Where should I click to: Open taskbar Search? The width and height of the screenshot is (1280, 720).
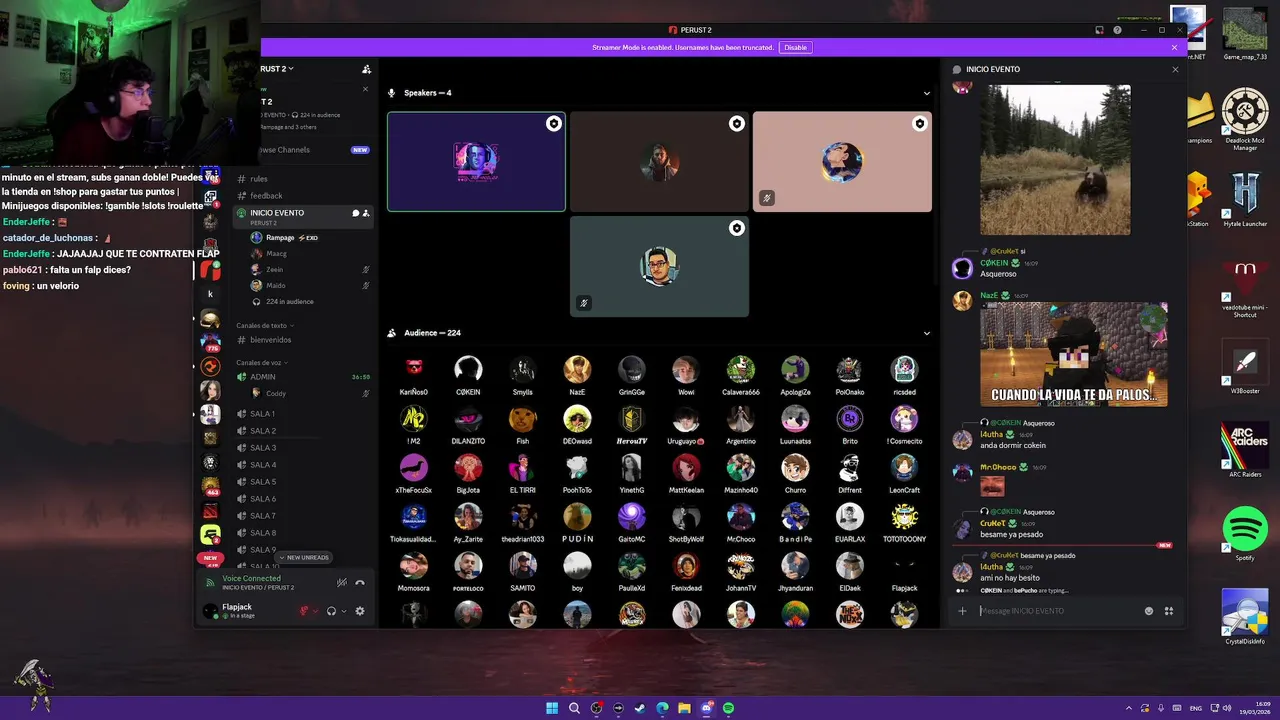(574, 708)
